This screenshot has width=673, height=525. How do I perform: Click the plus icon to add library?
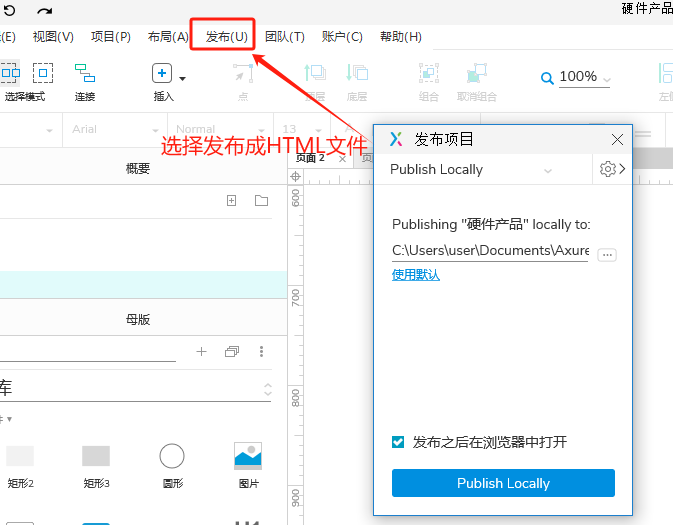point(201,352)
